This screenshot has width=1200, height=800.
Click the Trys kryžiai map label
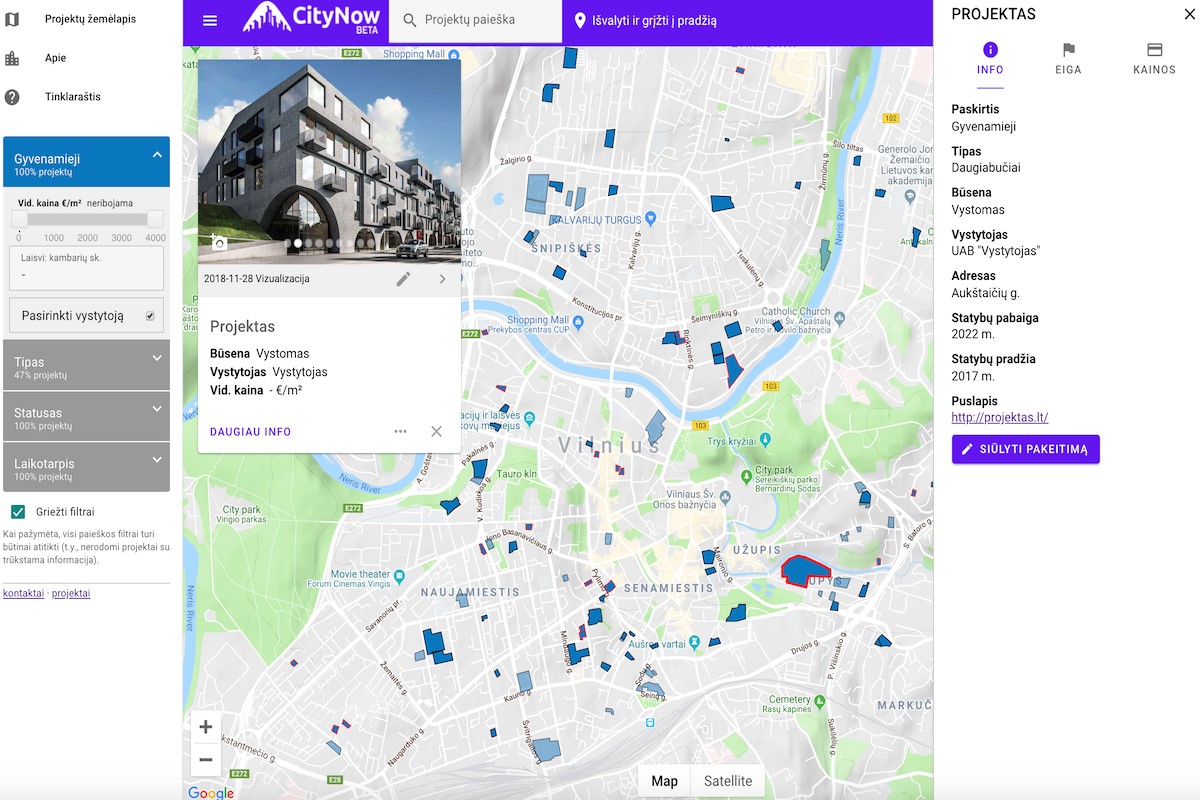click(x=730, y=442)
